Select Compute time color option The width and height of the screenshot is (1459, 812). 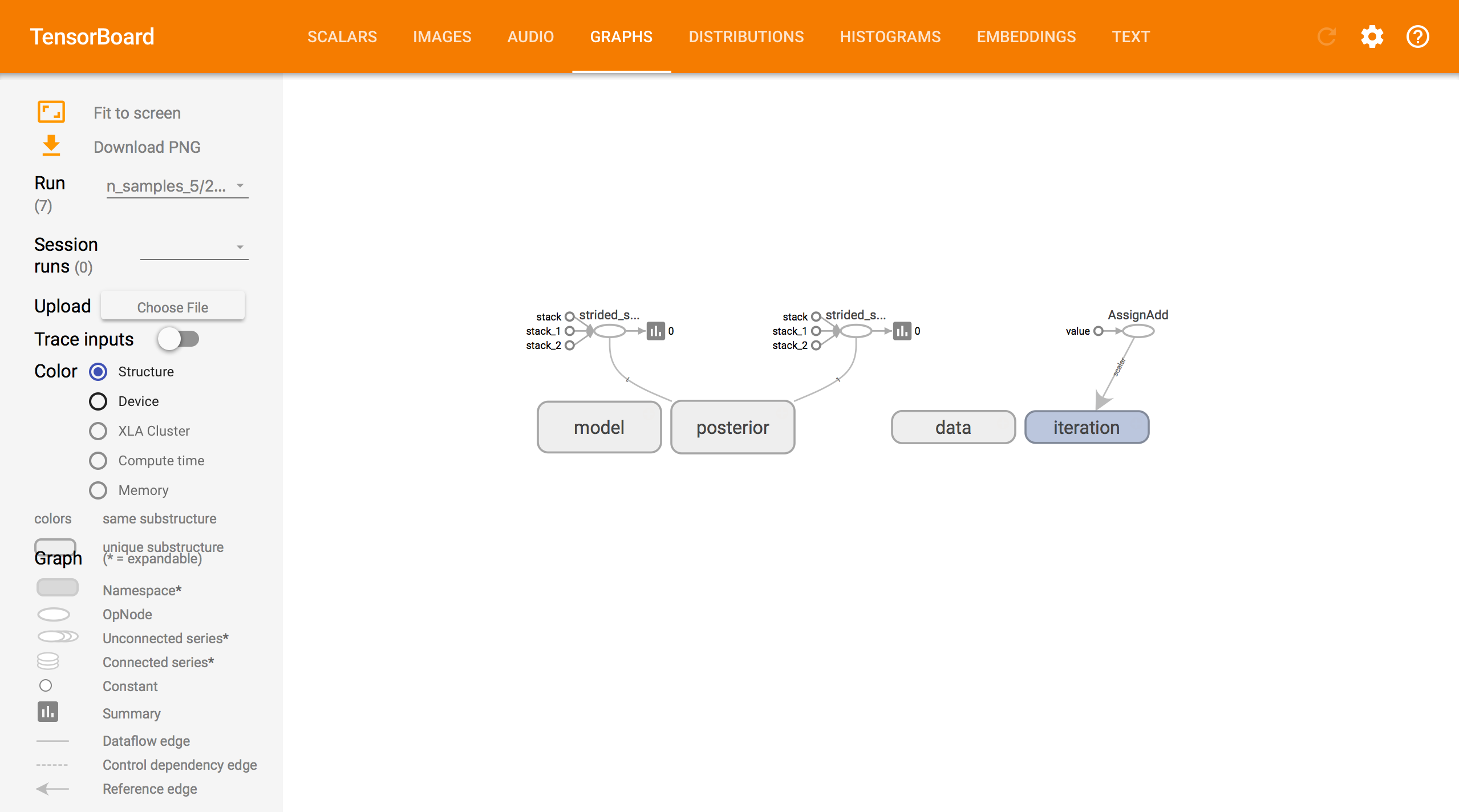coord(98,461)
